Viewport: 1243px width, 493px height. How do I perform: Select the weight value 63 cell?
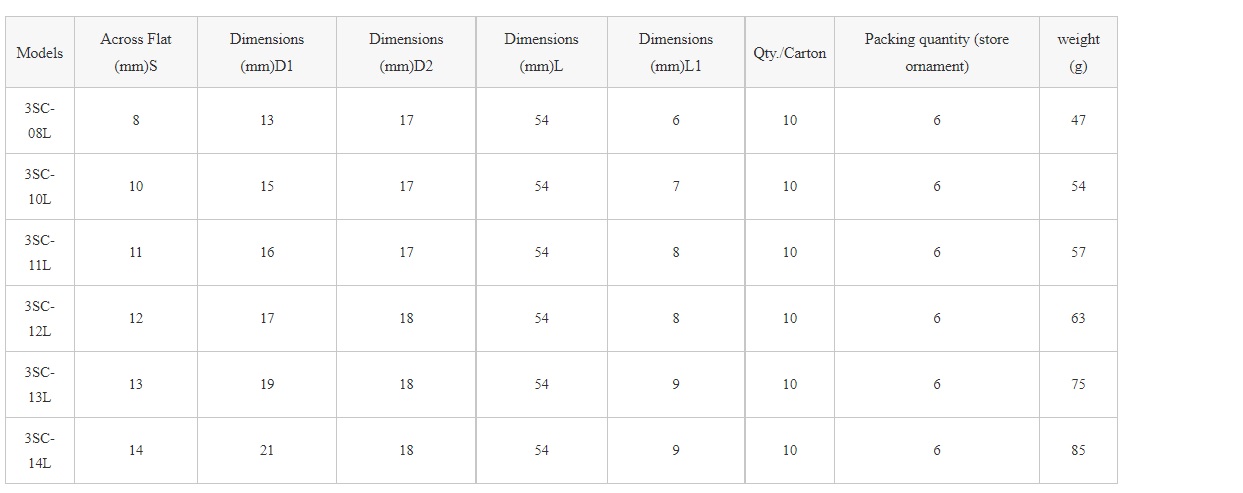coord(1078,318)
